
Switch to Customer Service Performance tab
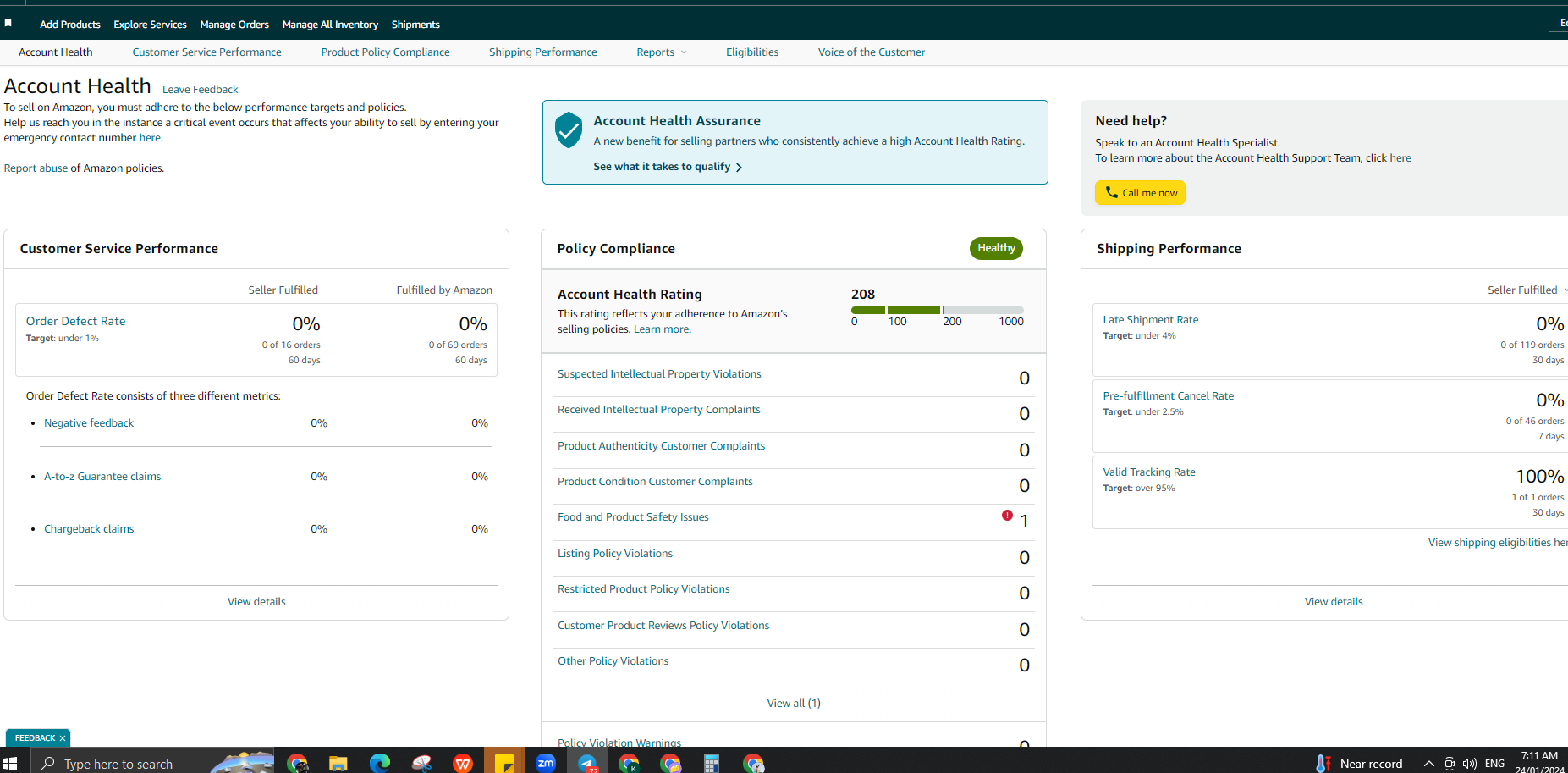pos(206,52)
